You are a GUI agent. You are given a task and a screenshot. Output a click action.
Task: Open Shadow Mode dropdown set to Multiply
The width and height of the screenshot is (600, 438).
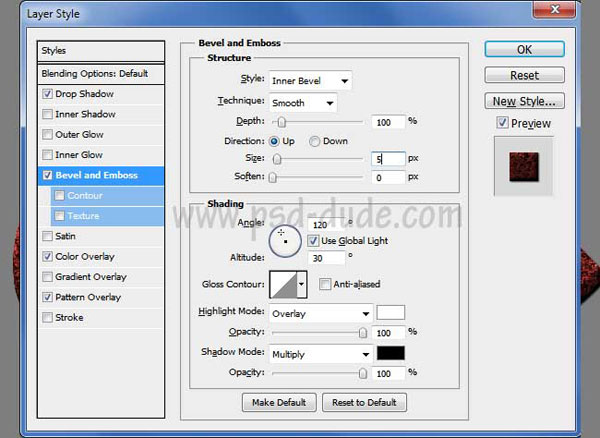click(320, 354)
